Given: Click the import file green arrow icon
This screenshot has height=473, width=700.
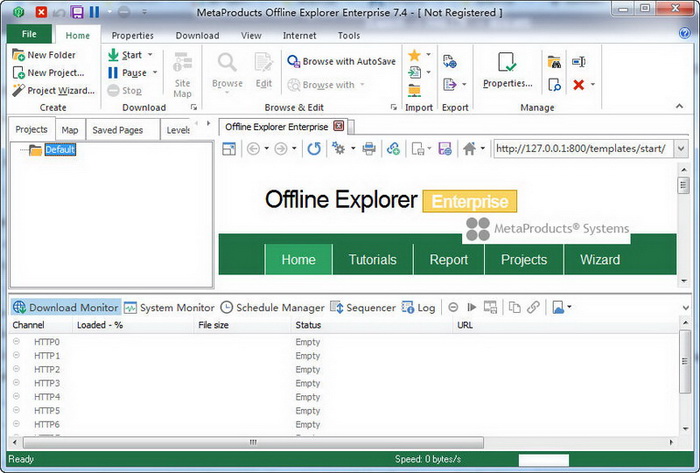Looking at the screenshot, I should click(x=414, y=72).
